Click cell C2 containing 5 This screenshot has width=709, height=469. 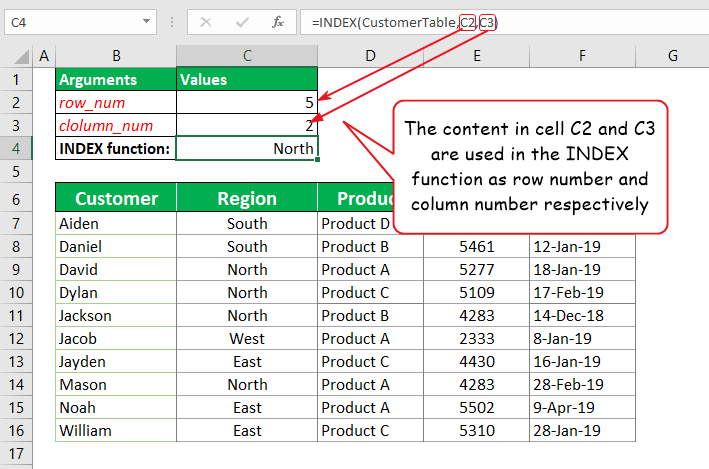point(247,102)
